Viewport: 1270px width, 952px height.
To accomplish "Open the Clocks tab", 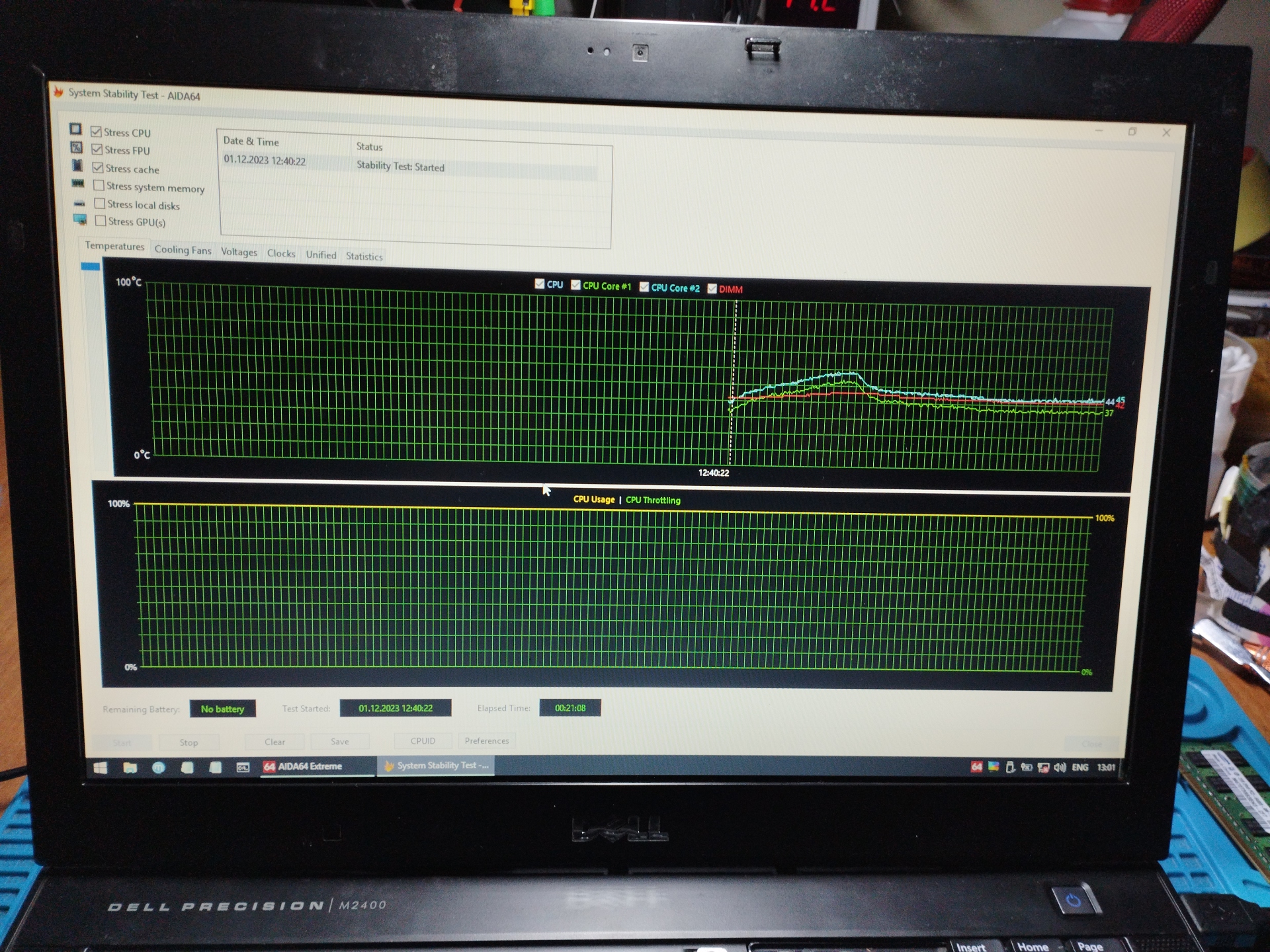I will coord(281,254).
